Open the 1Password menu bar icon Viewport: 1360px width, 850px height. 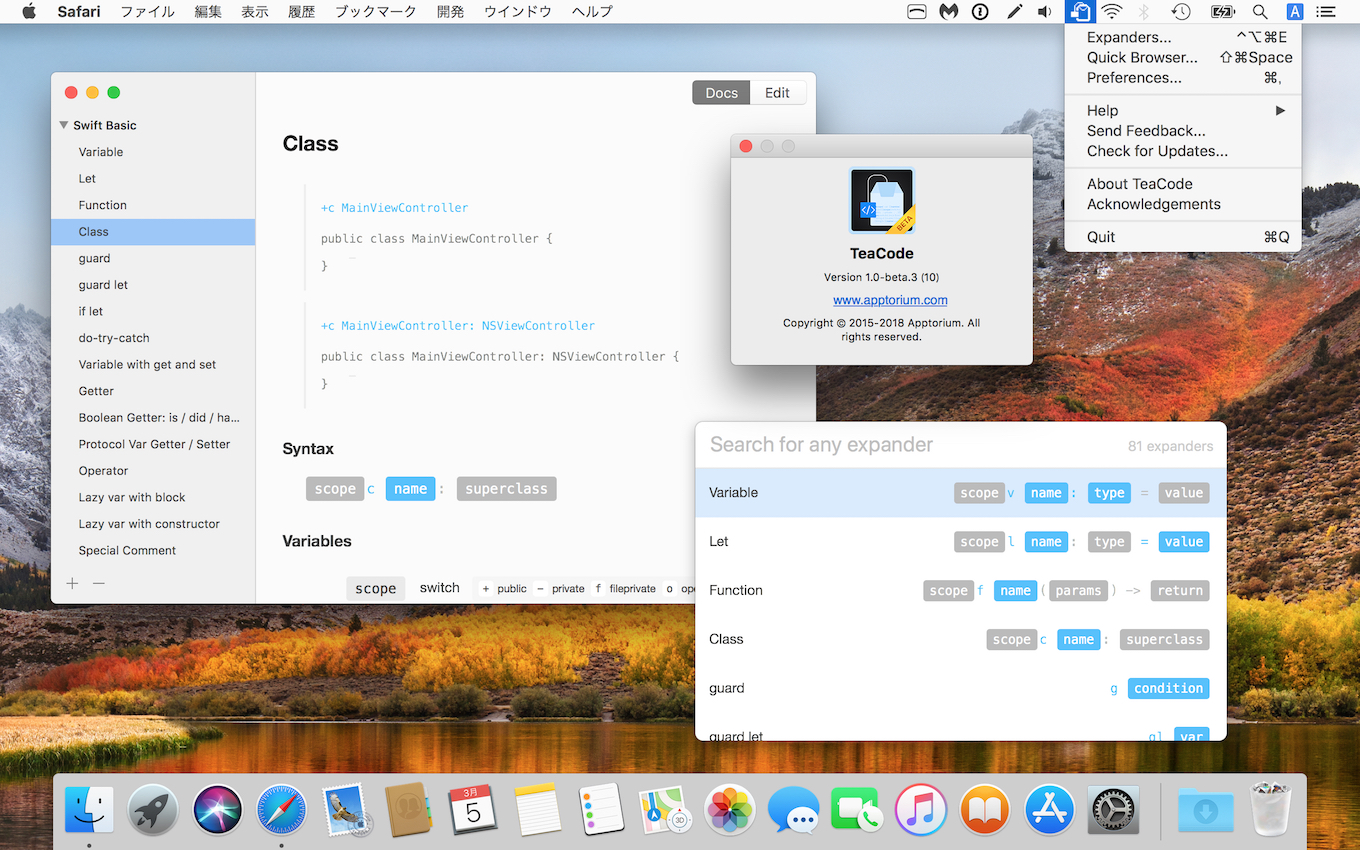tap(980, 12)
